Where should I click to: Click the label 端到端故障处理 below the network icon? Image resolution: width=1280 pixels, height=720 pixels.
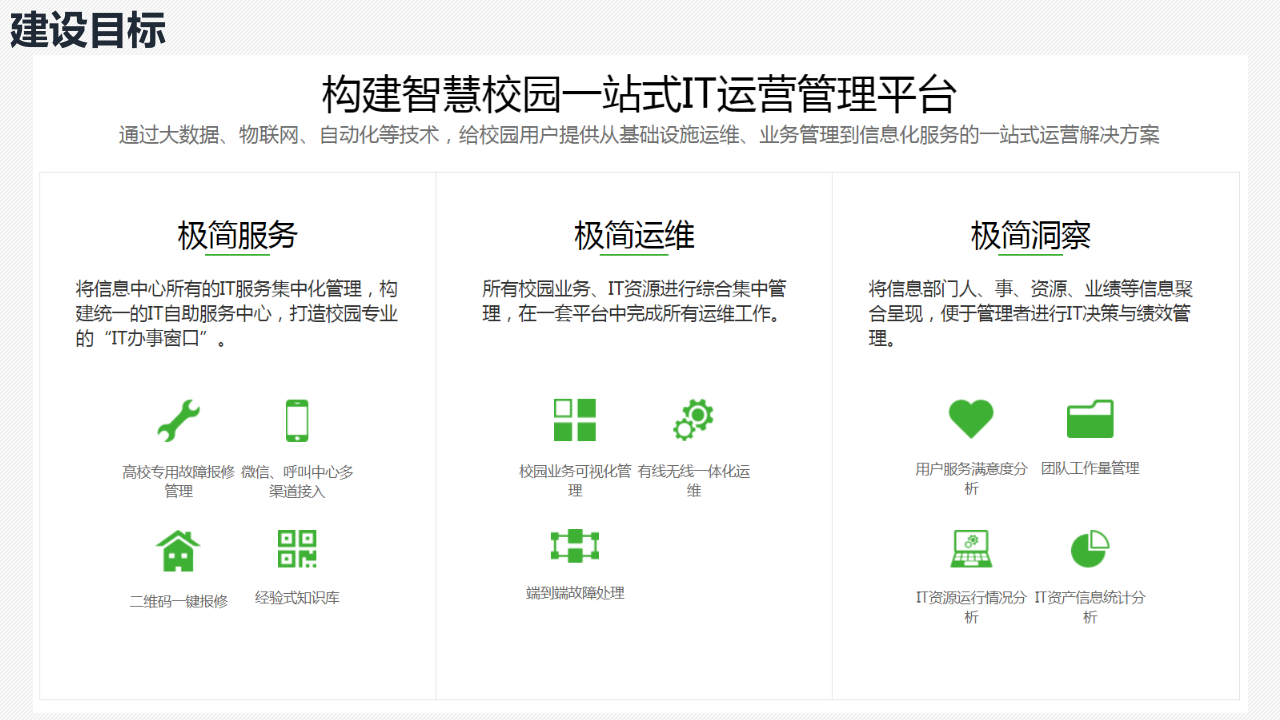pyautogui.click(x=575, y=592)
